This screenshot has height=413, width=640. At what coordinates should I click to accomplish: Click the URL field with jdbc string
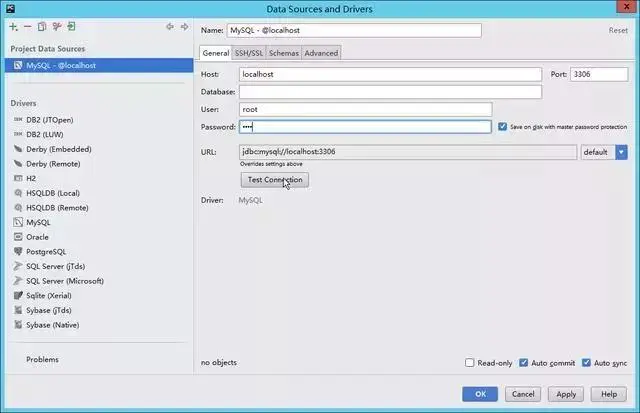408,152
